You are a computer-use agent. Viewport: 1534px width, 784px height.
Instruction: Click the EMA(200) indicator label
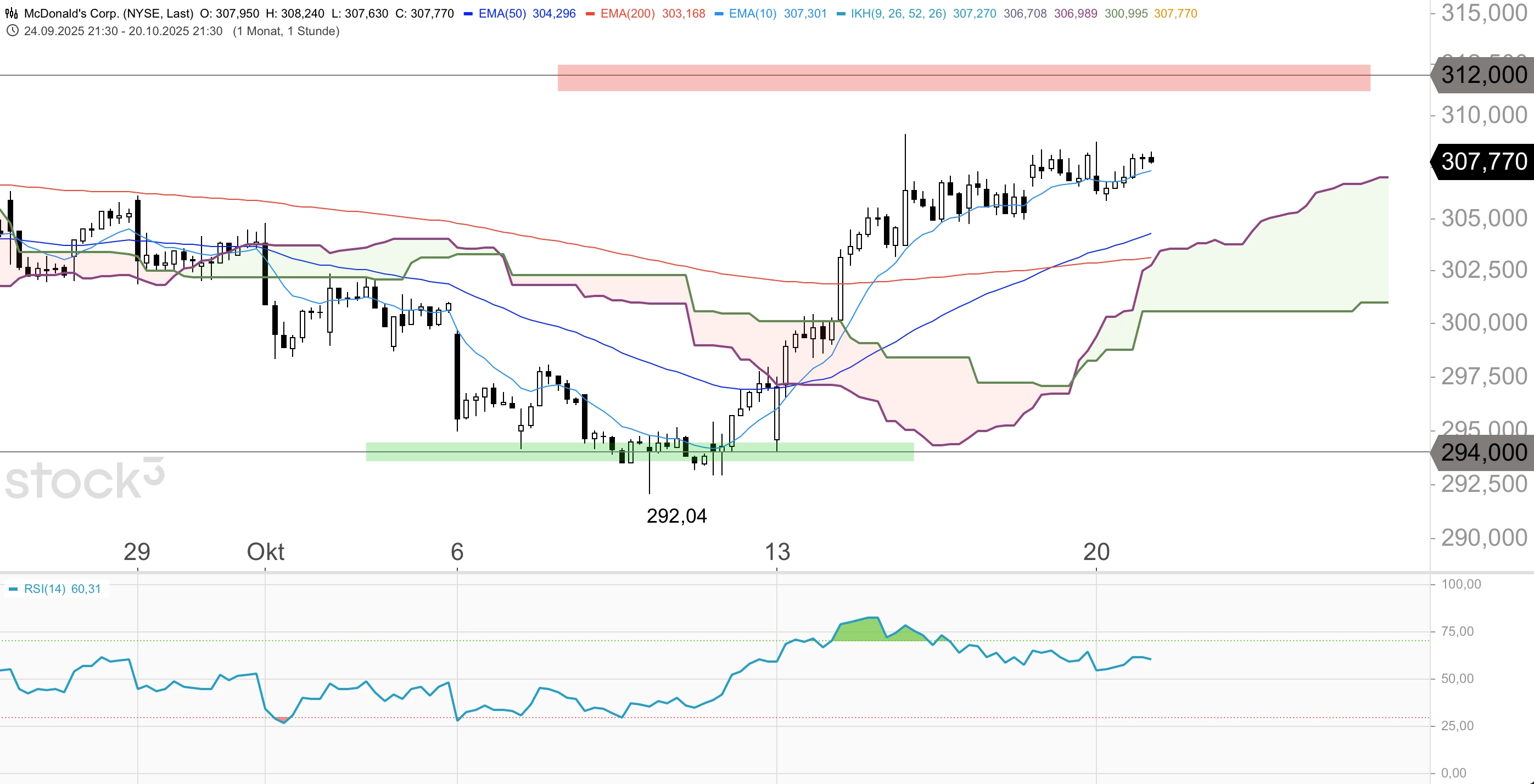627,13
